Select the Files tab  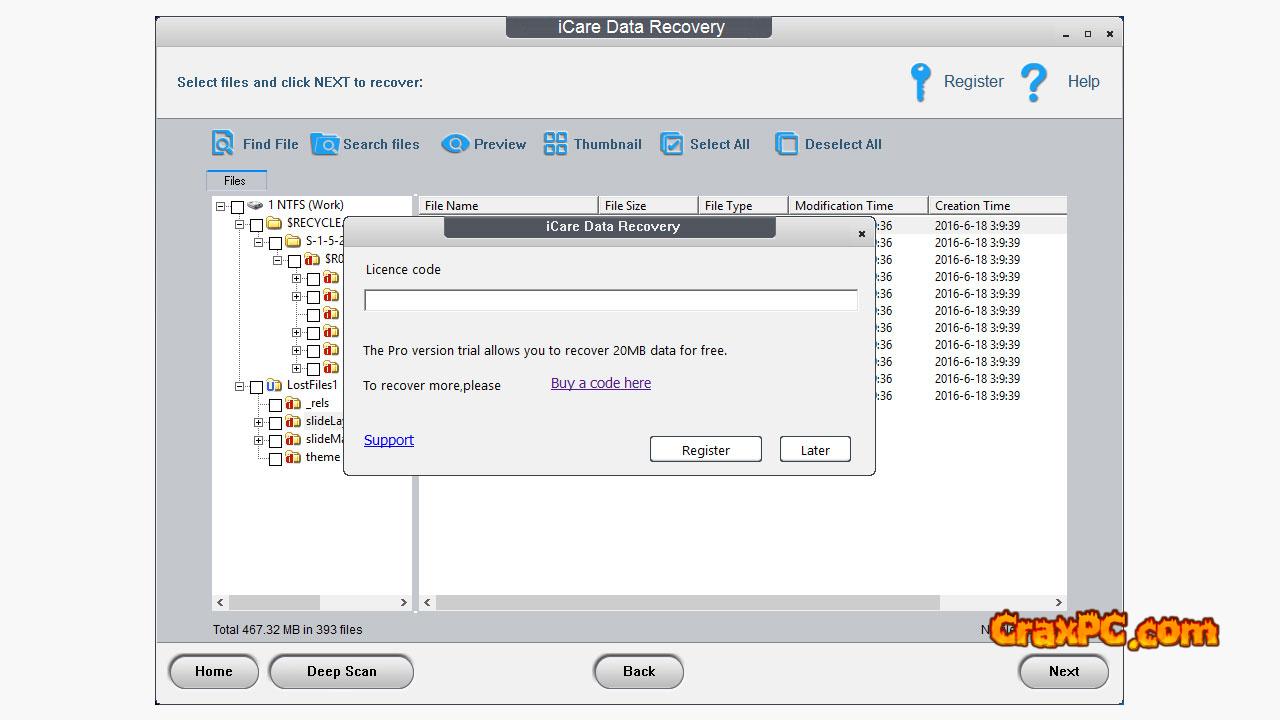point(235,181)
